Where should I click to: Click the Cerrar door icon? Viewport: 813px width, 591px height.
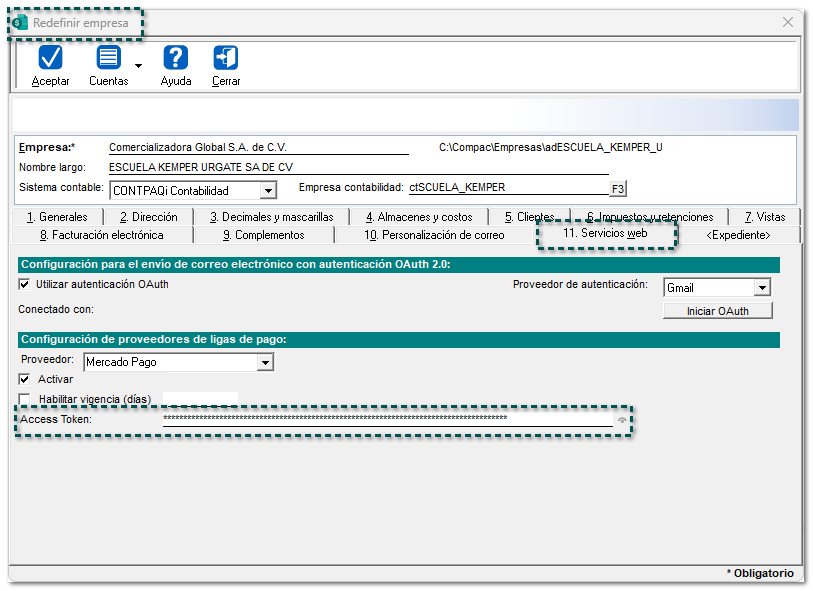click(226, 59)
